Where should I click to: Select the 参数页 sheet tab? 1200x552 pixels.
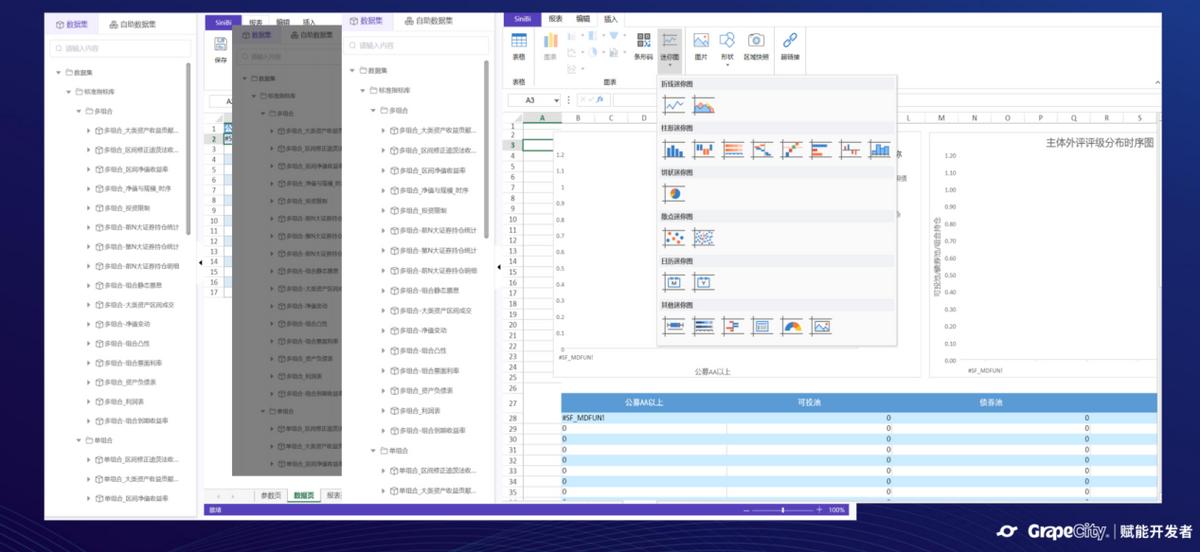coord(270,495)
